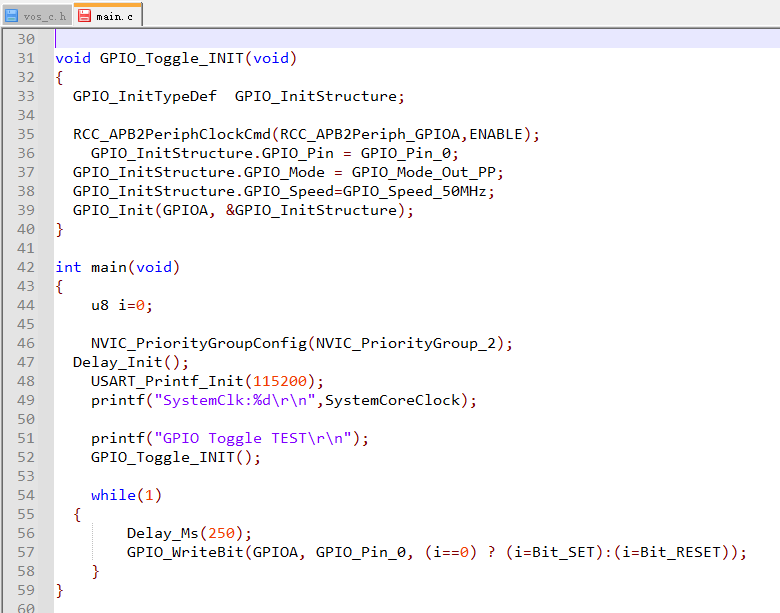Click GPIO_Pin_0 value on line 36
Image resolution: width=780 pixels, height=613 pixels.
pos(405,153)
